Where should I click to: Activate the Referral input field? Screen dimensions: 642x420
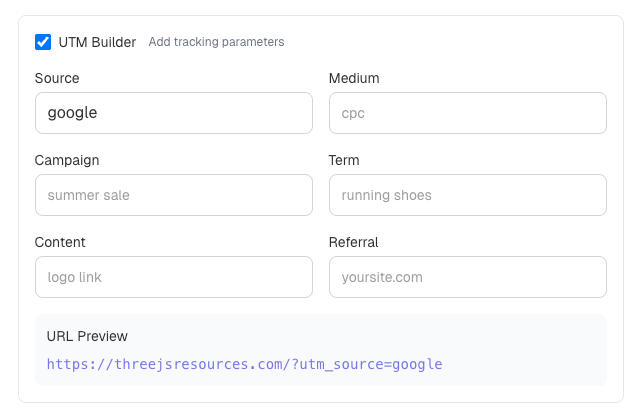coord(467,277)
